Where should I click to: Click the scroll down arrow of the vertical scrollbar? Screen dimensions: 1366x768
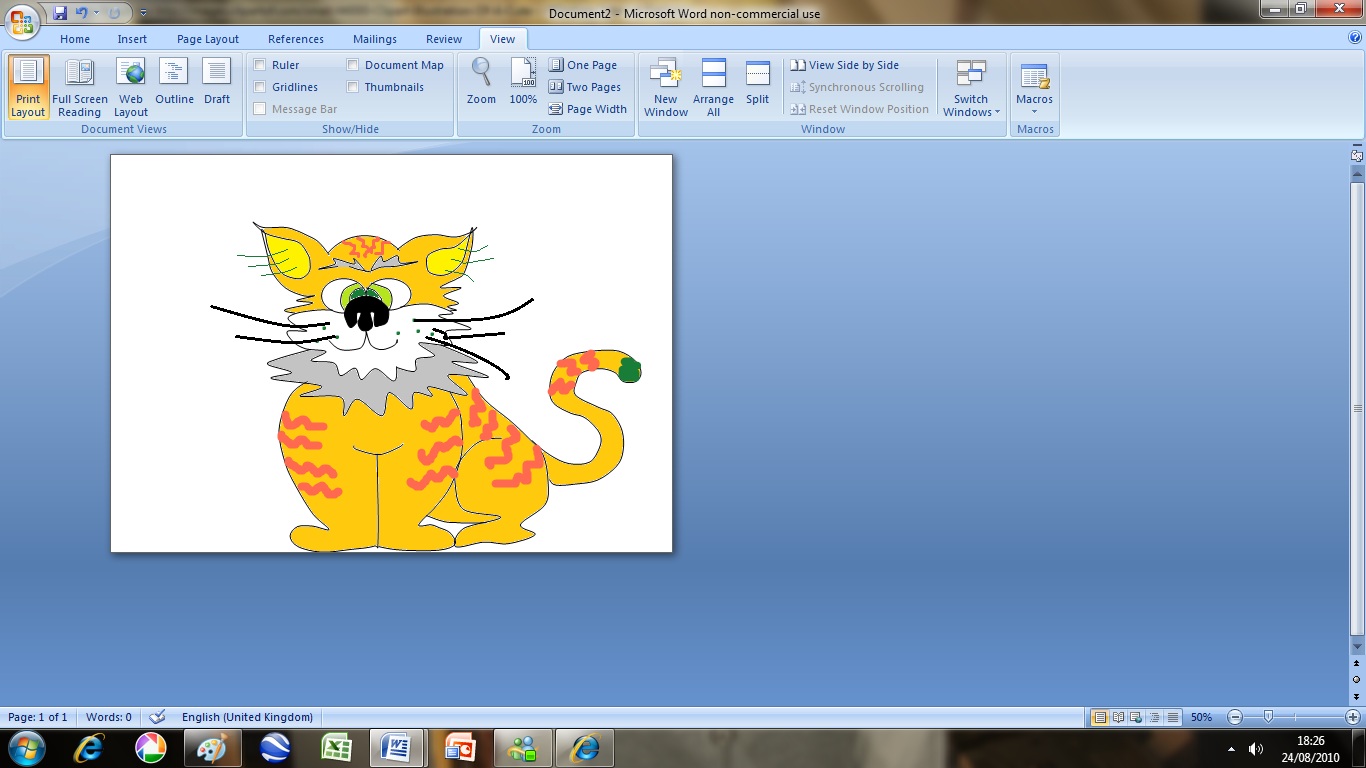(1357, 646)
